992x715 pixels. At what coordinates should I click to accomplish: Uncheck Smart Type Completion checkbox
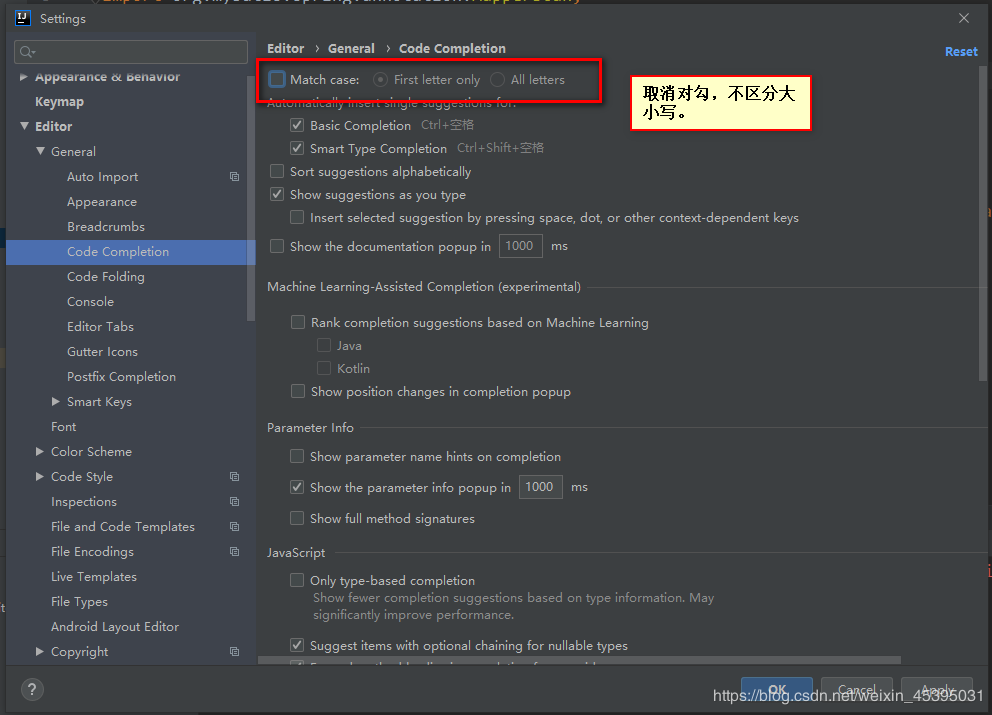[x=297, y=148]
